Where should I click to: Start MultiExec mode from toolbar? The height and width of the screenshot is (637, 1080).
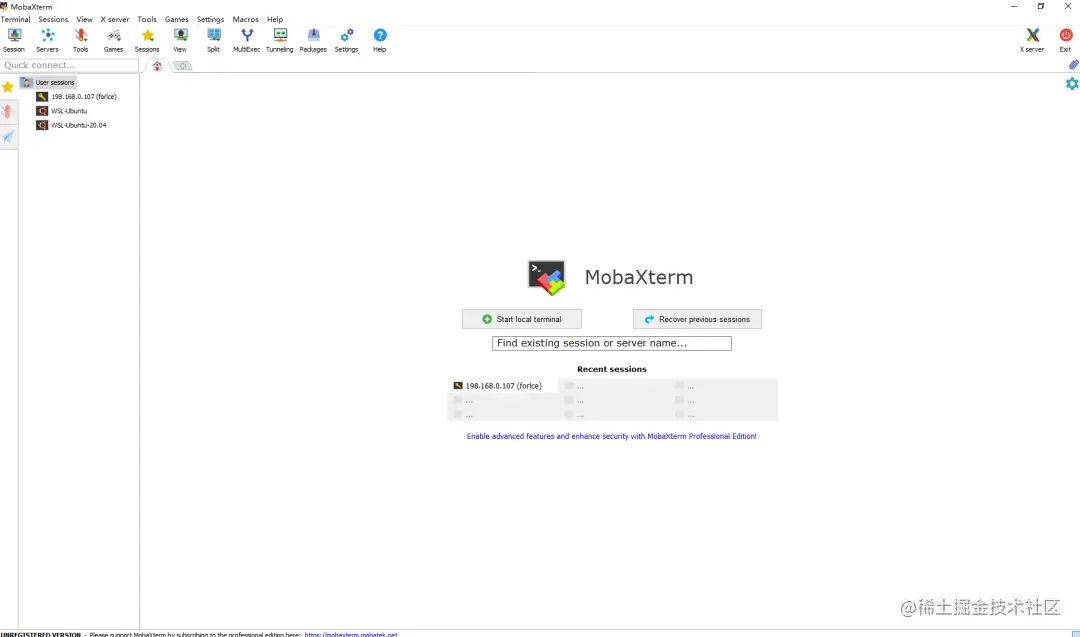tap(247, 40)
